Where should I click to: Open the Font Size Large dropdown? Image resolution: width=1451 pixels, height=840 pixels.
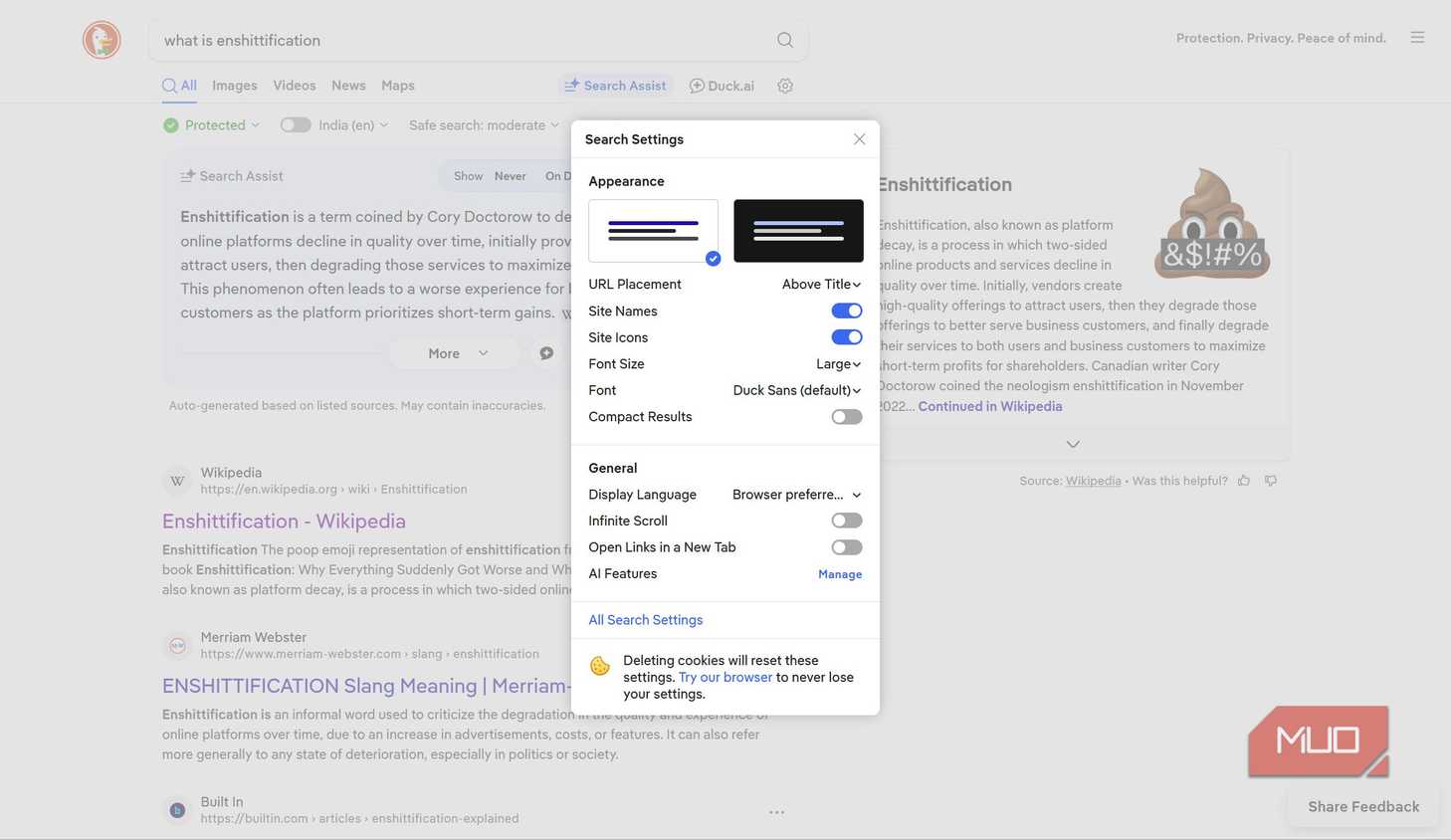coord(838,364)
